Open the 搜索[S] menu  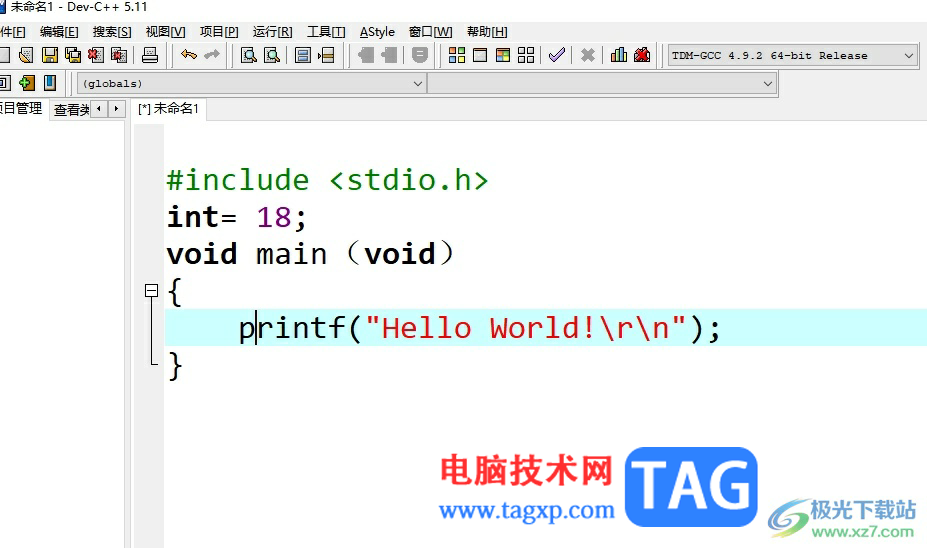tap(112, 32)
